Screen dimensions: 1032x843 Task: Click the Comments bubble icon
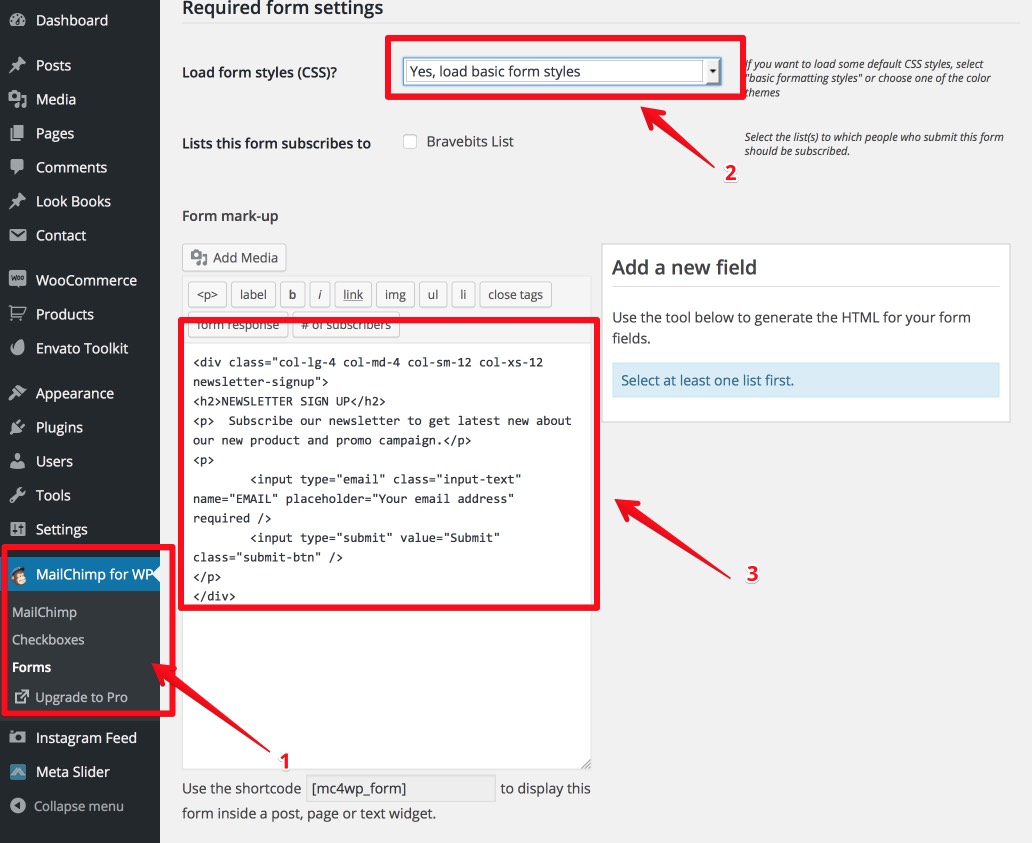pyautogui.click(x=18, y=167)
